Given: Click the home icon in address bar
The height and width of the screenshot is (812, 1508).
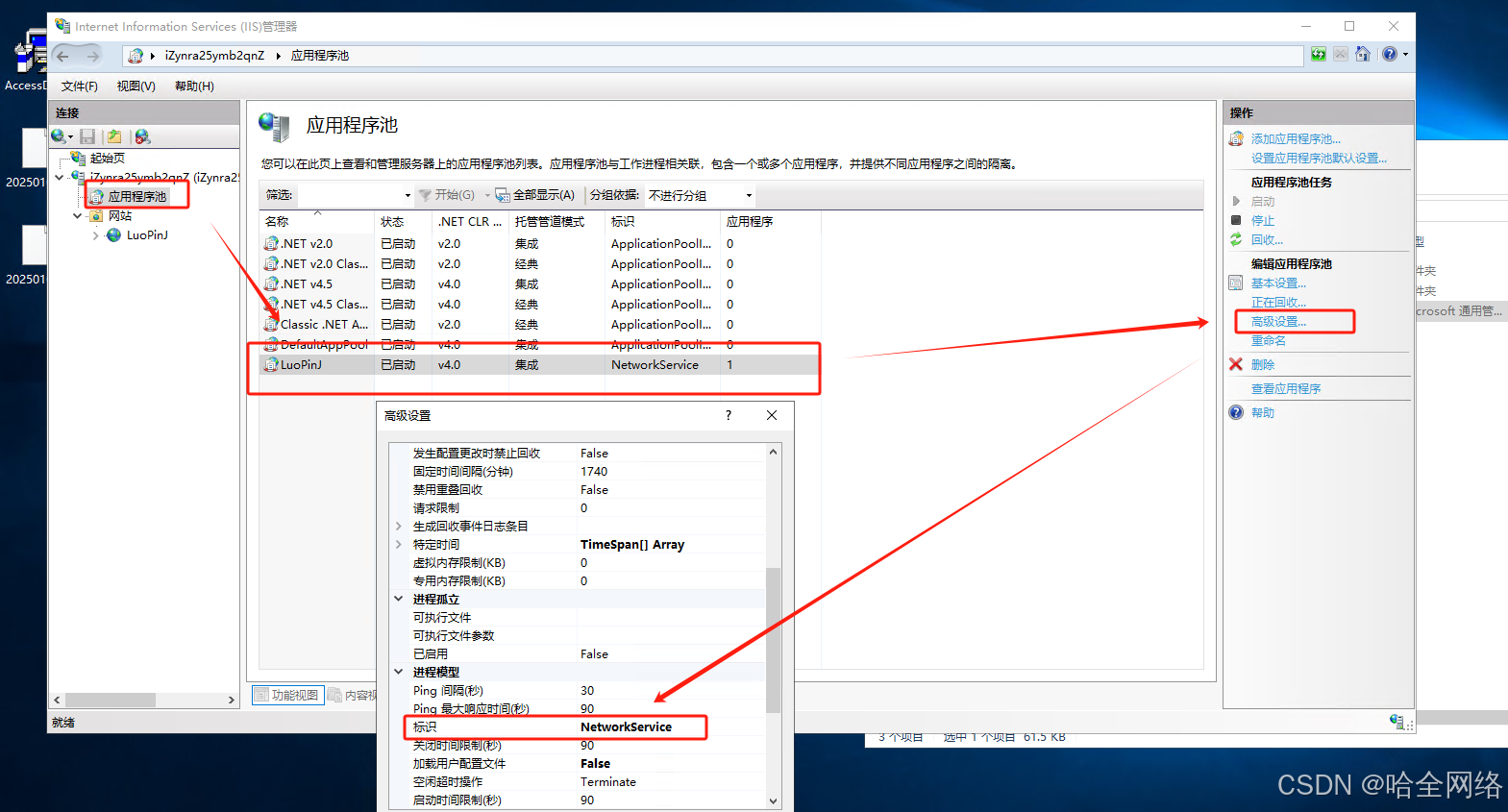Looking at the screenshot, I should pyautogui.click(x=1363, y=55).
